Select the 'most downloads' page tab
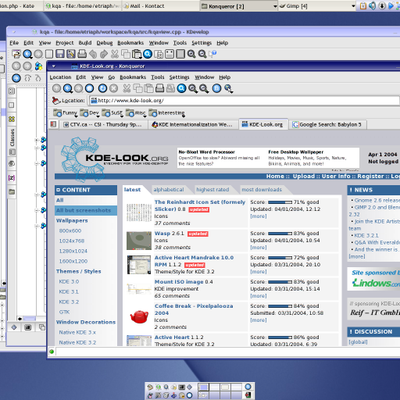The image size is (400, 400). (262, 190)
